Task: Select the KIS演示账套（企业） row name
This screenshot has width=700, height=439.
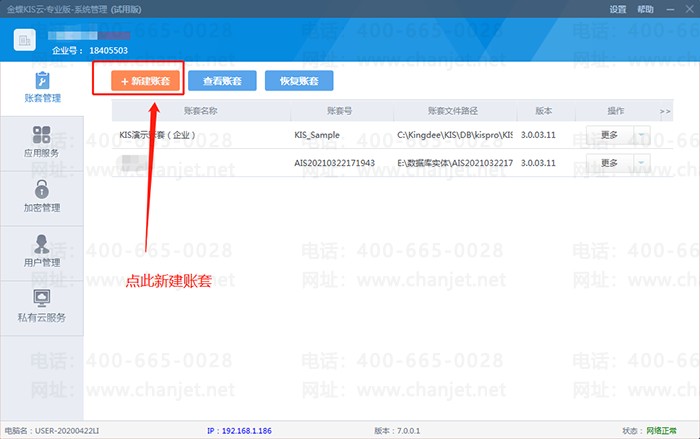Action: [x=157, y=135]
